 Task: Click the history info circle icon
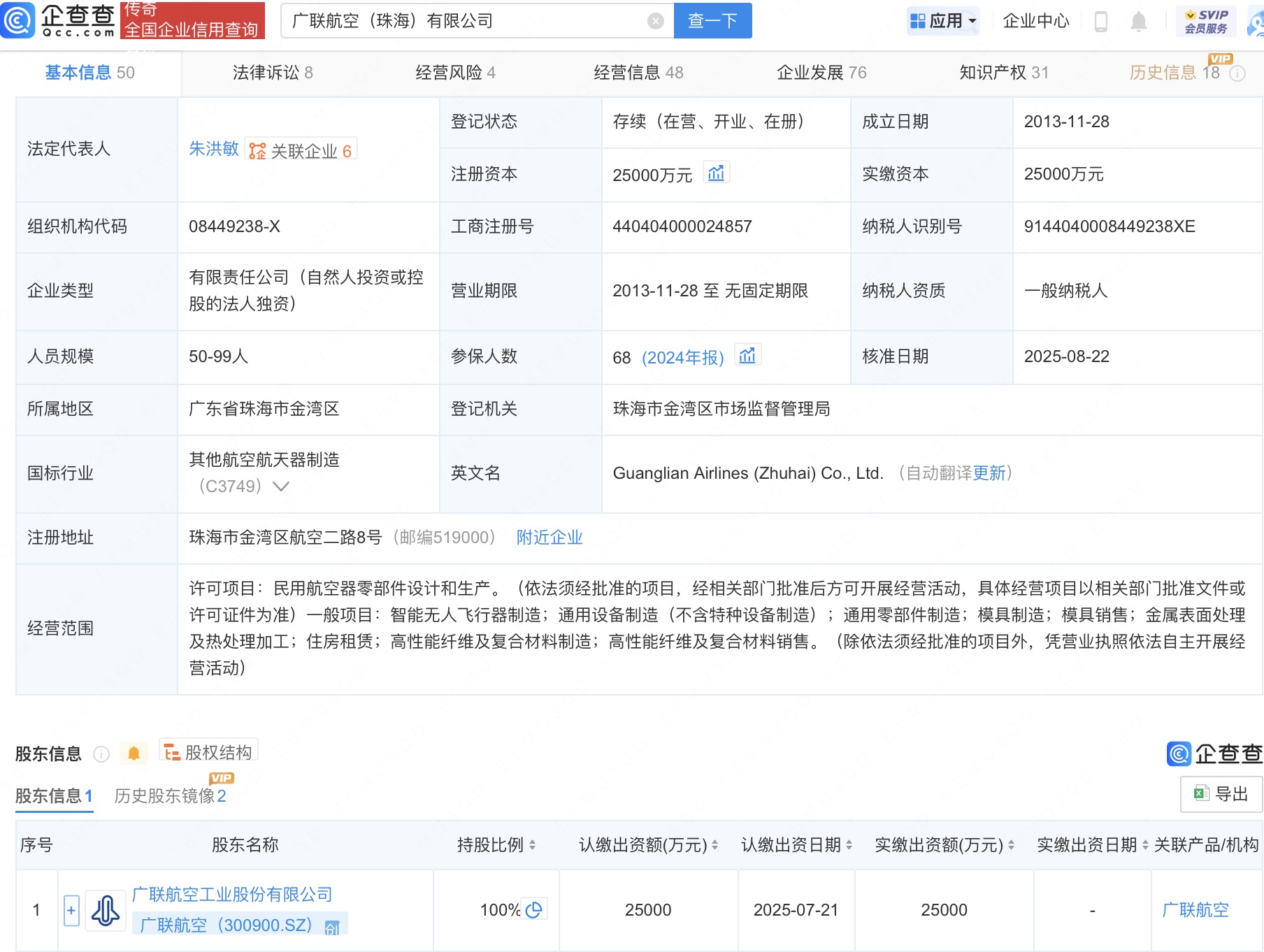click(1237, 73)
